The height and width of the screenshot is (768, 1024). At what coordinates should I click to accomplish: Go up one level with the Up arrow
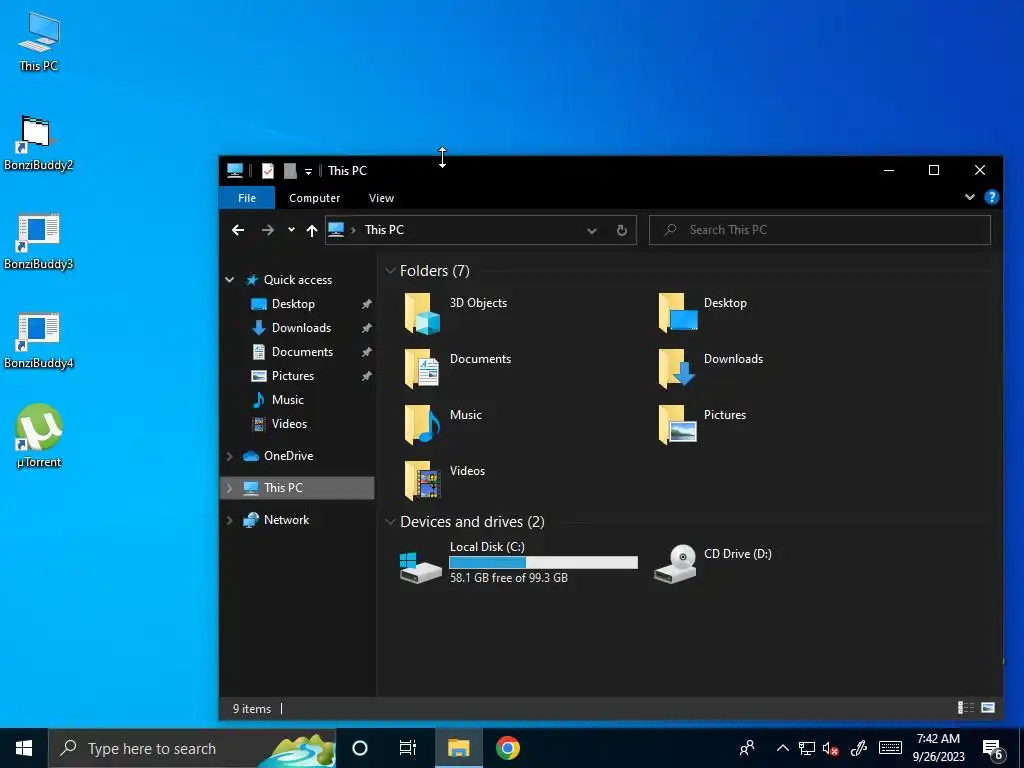pos(312,230)
